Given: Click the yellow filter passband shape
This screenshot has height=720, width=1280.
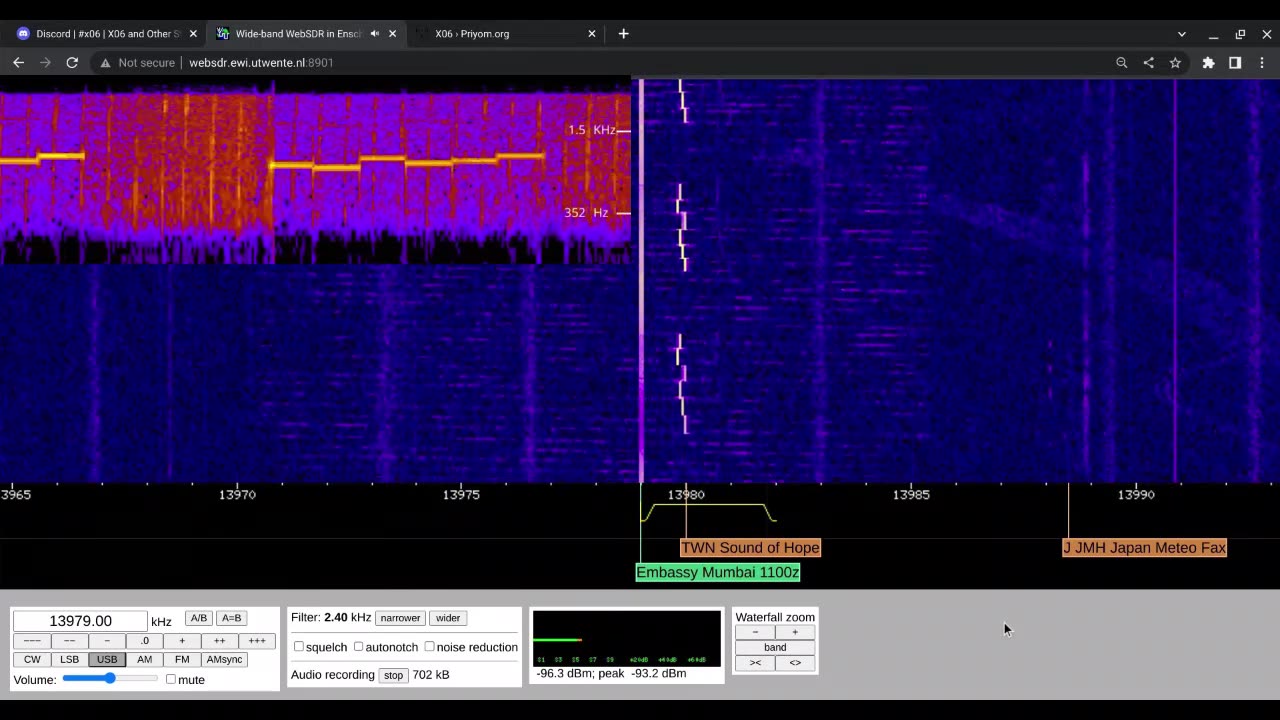Looking at the screenshot, I should tap(708, 512).
